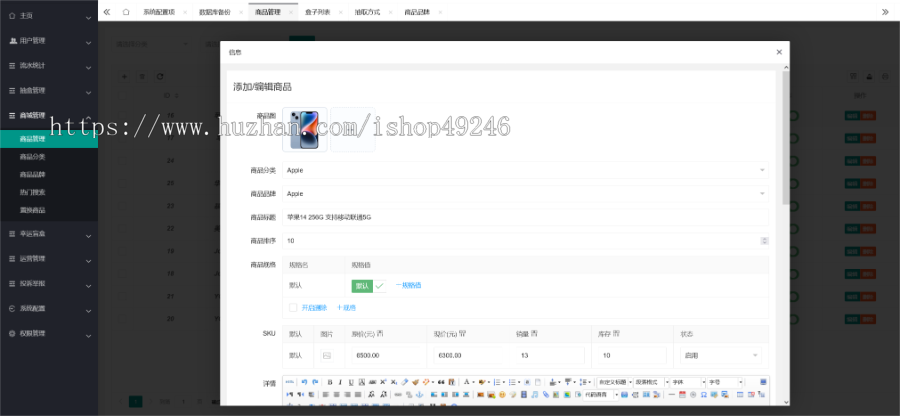
Task: Click the double right arrow at tab bar end
Action: [x=885, y=11]
